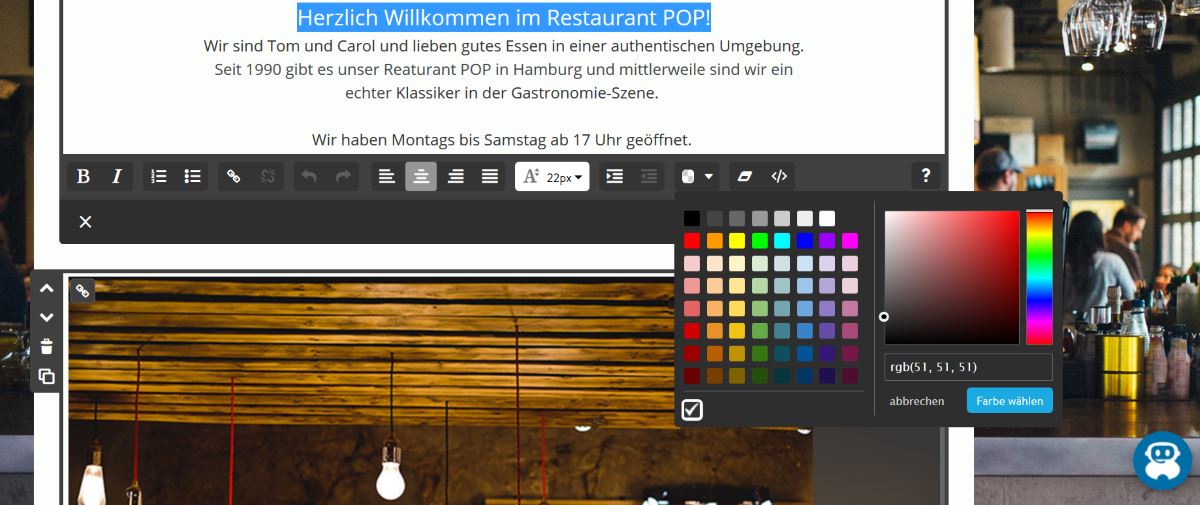Screen dimensions: 1200x505
Task: Insert a bulleted list
Action: click(x=192, y=177)
